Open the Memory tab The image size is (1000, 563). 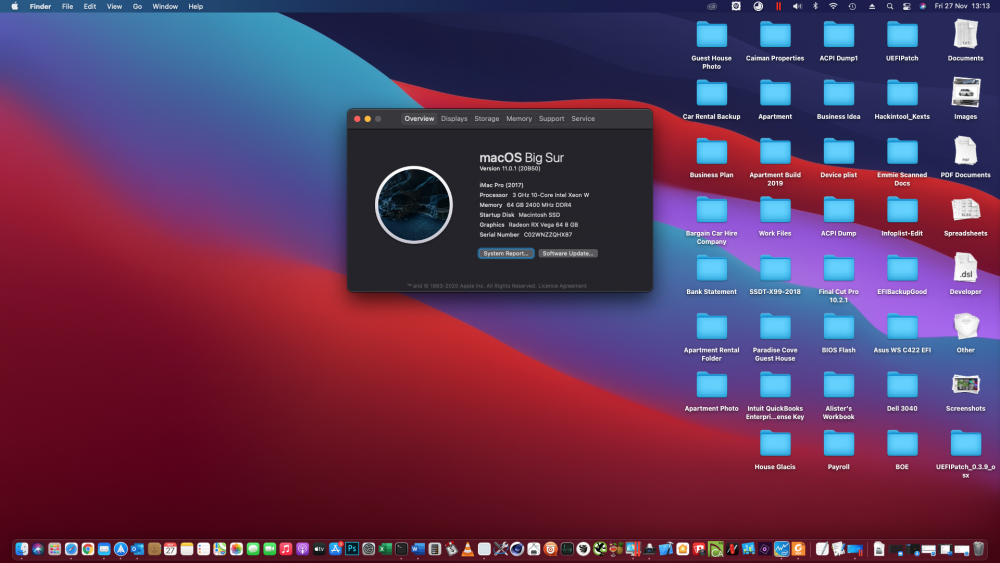tap(519, 119)
